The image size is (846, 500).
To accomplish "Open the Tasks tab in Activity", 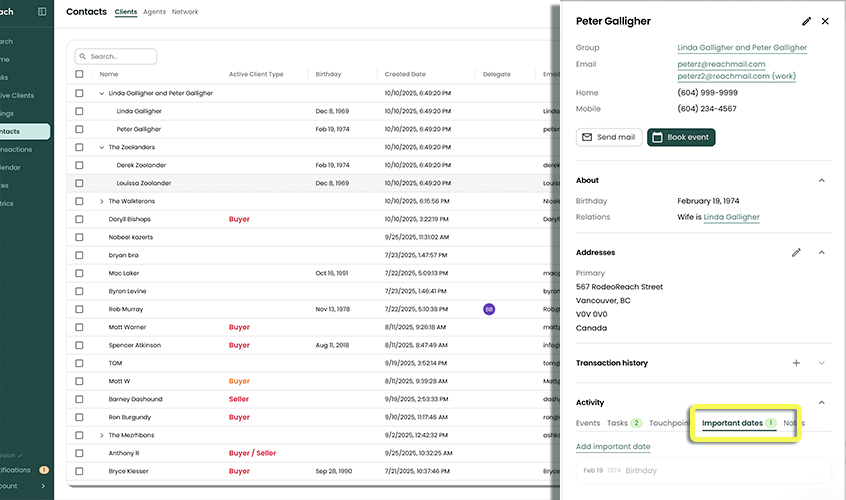I will click(x=617, y=423).
